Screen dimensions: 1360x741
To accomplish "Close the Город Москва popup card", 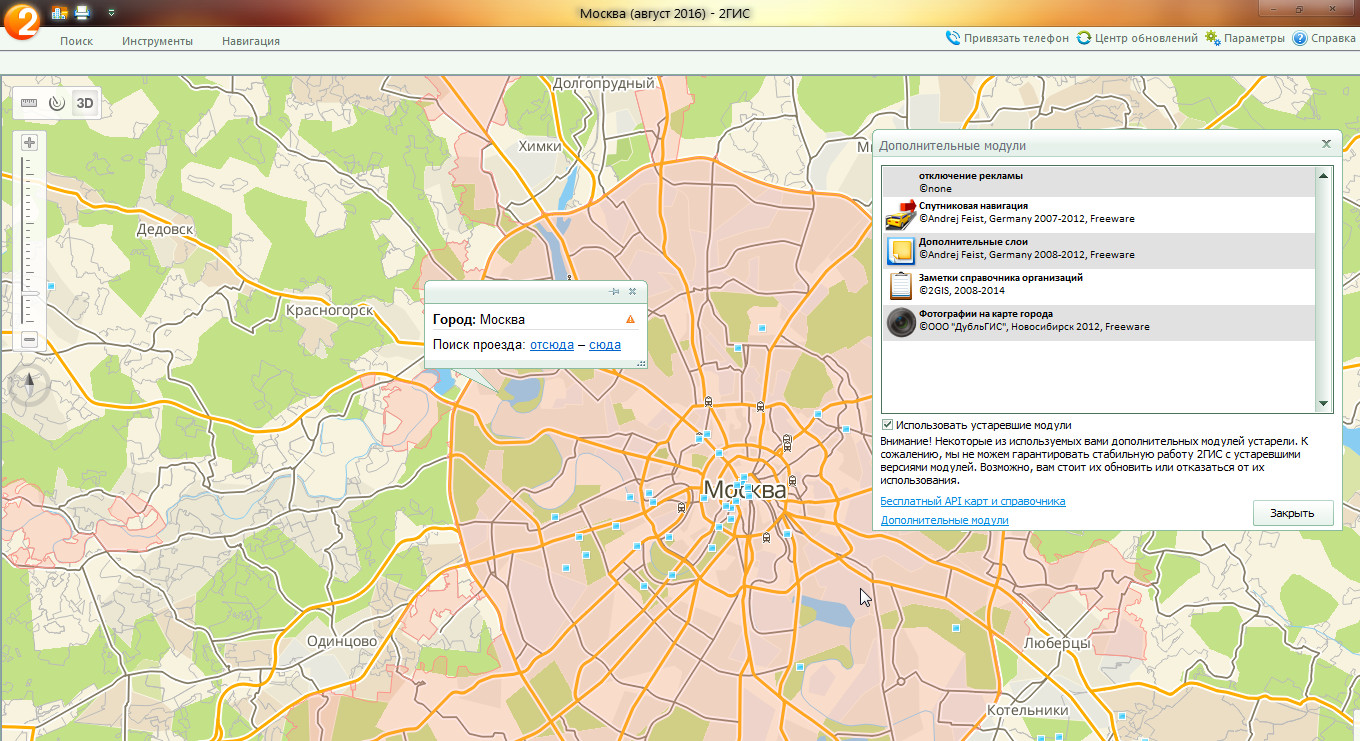I will pyautogui.click(x=632, y=291).
